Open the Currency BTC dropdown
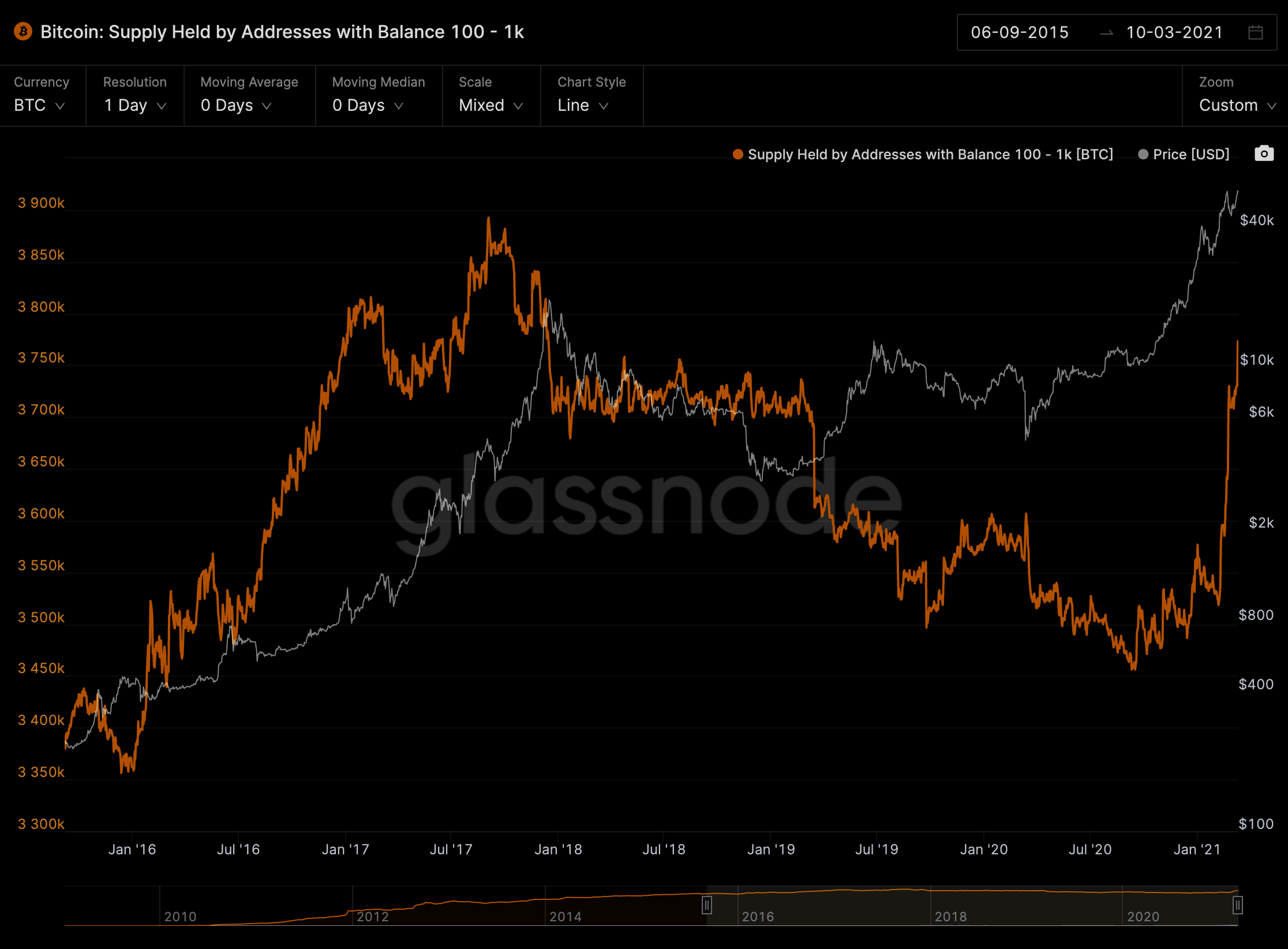 [x=39, y=105]
